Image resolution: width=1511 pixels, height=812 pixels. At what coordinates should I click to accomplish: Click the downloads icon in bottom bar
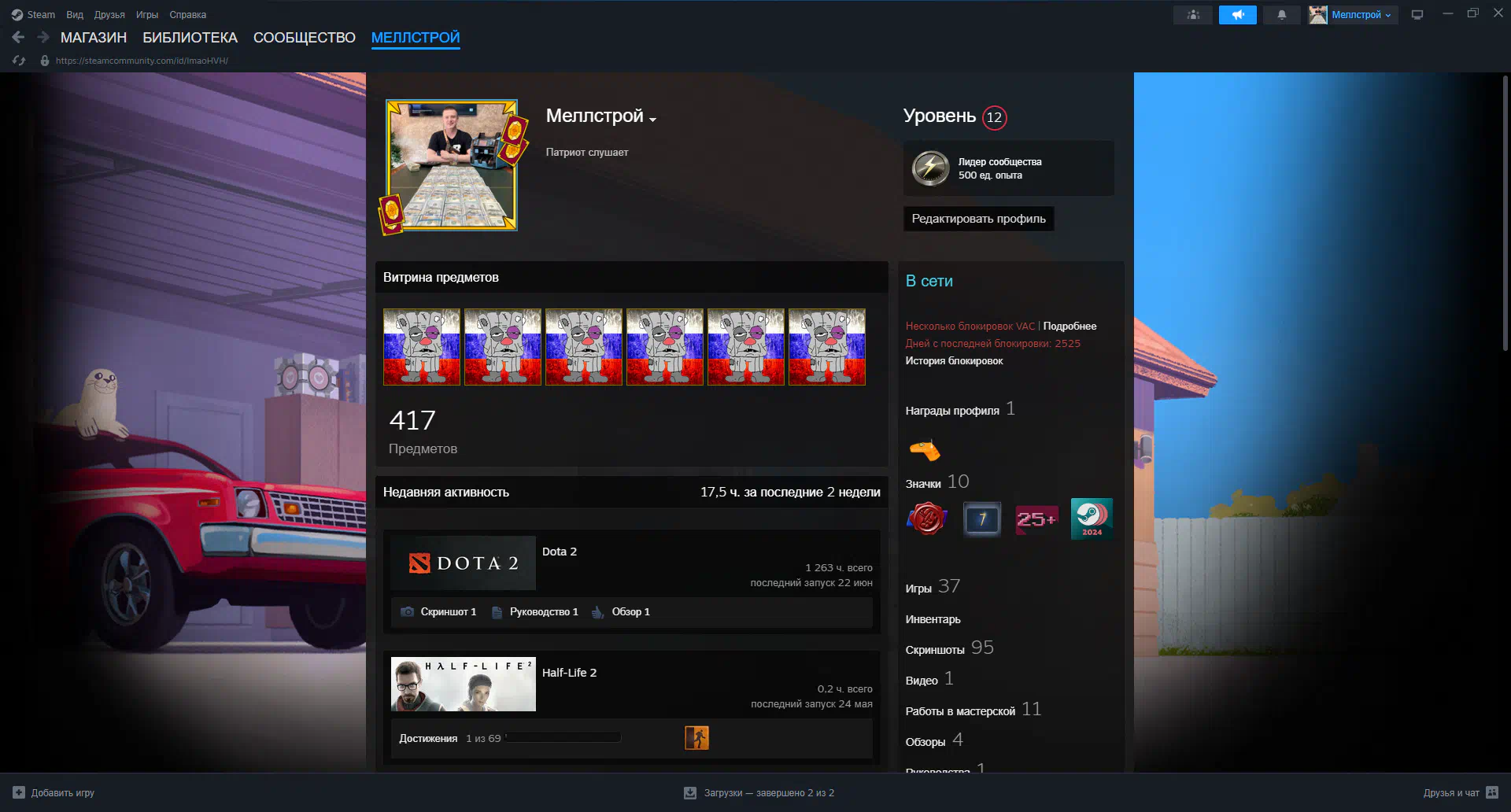pos(690,793)
